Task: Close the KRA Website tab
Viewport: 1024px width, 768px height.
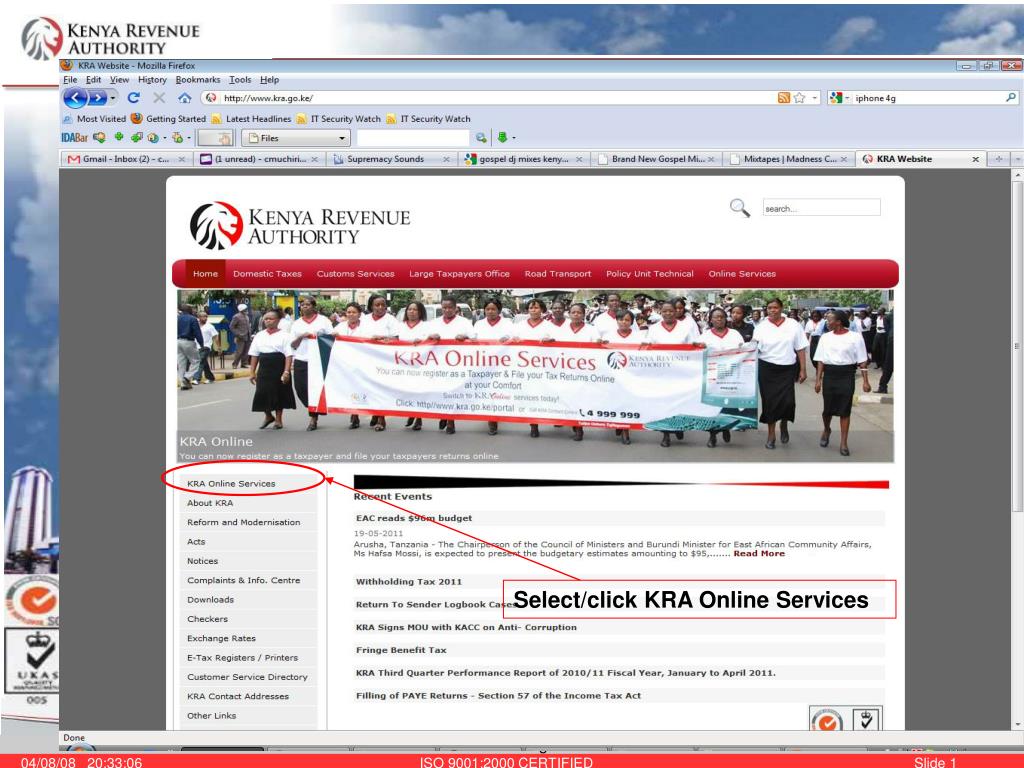Action: (975, 159)
